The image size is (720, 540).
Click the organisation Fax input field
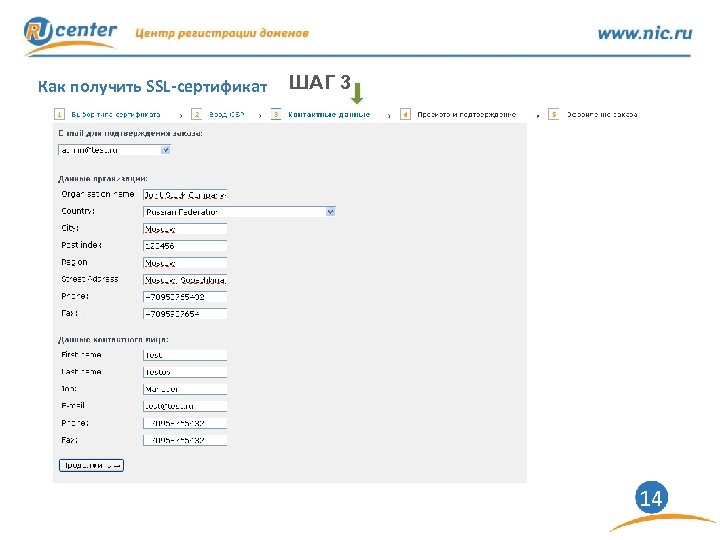pos(185,314)
